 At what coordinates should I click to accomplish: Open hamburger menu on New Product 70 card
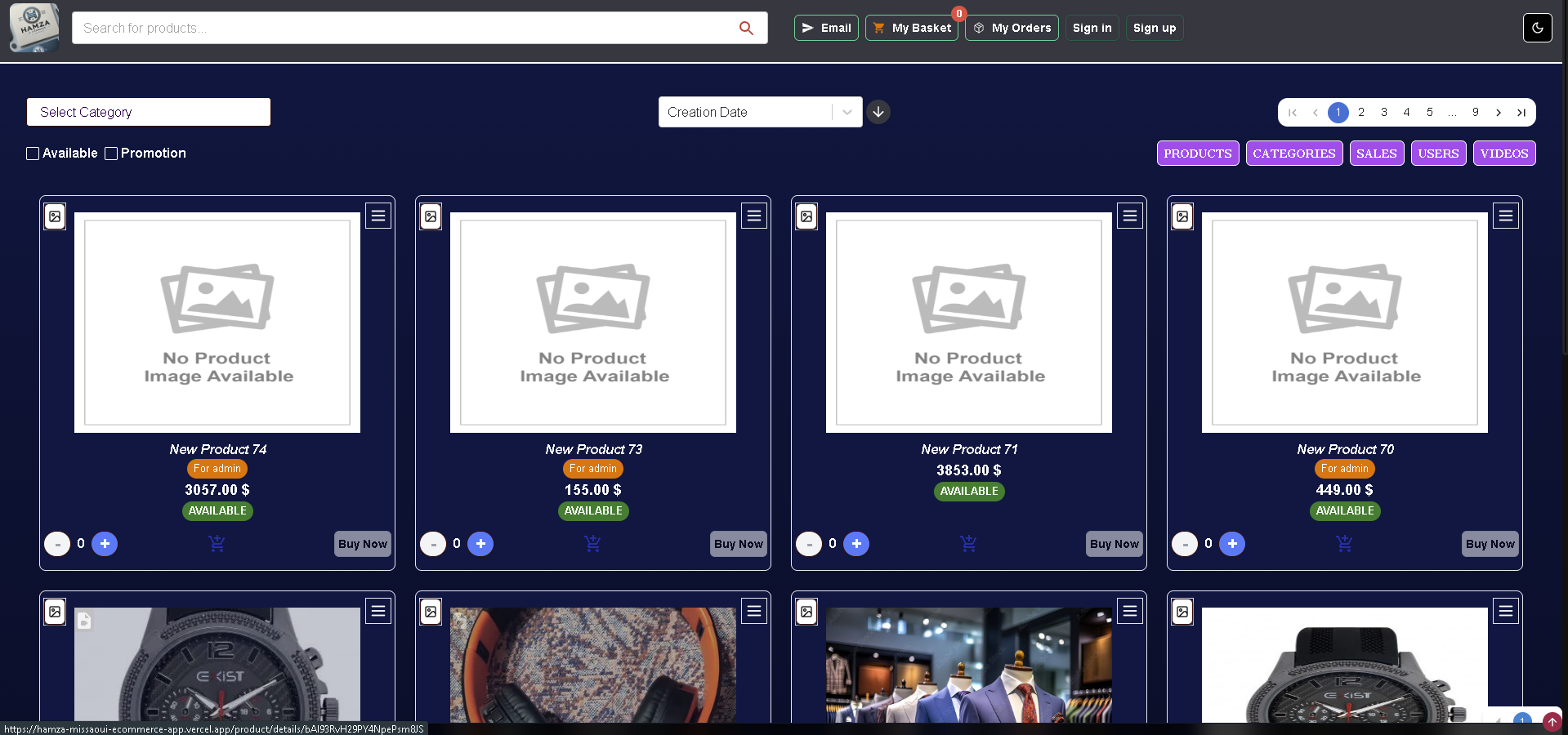(x=1506, y=216)
